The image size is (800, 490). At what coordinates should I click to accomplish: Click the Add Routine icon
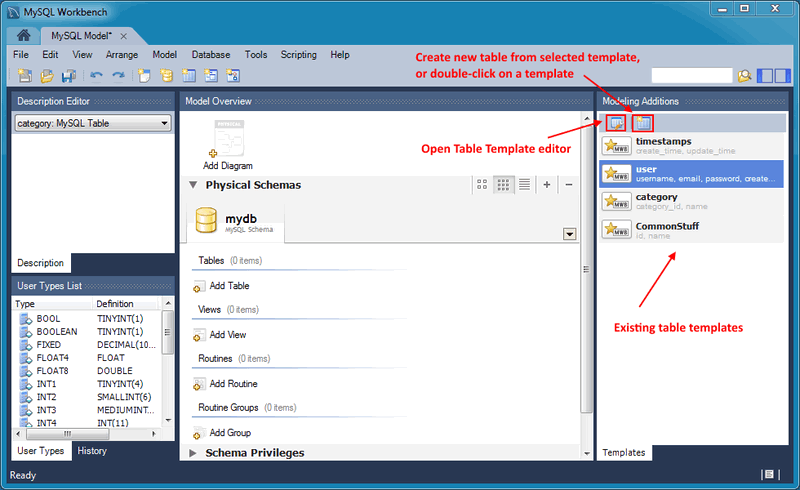[199, 384]
